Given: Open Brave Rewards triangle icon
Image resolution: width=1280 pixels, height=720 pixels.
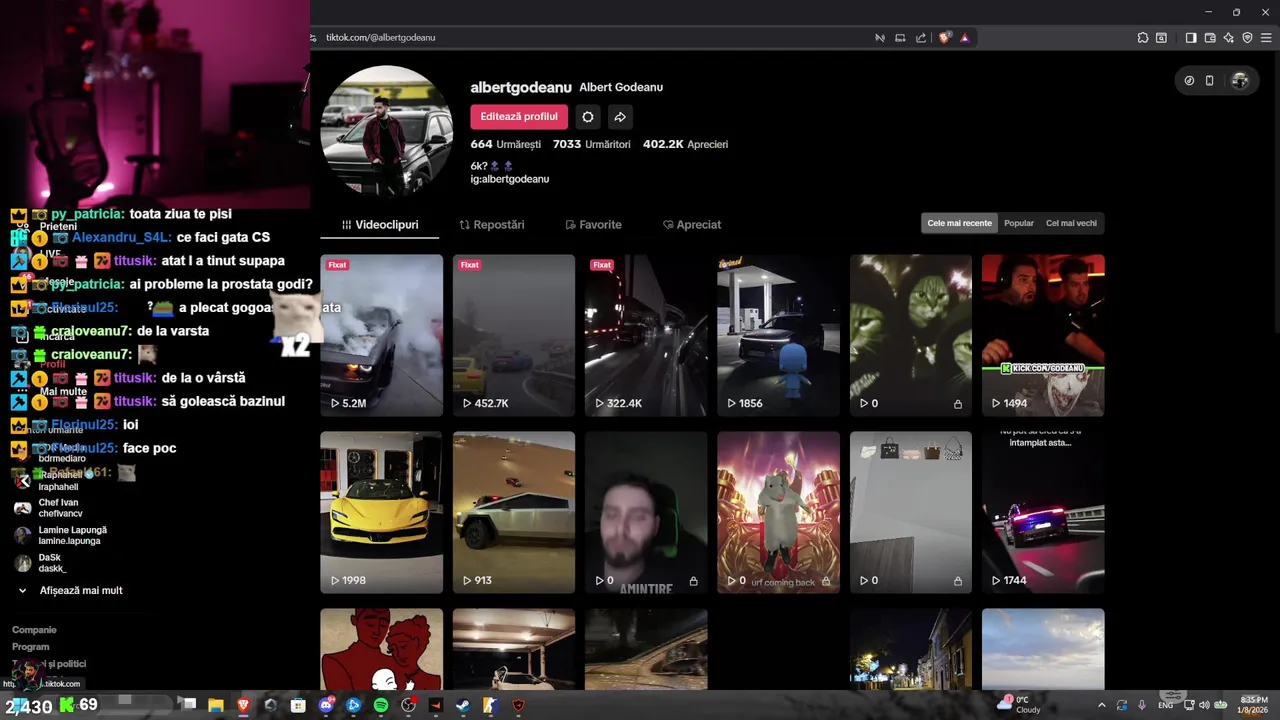Looking at the screenshot, I should (965, 38).
